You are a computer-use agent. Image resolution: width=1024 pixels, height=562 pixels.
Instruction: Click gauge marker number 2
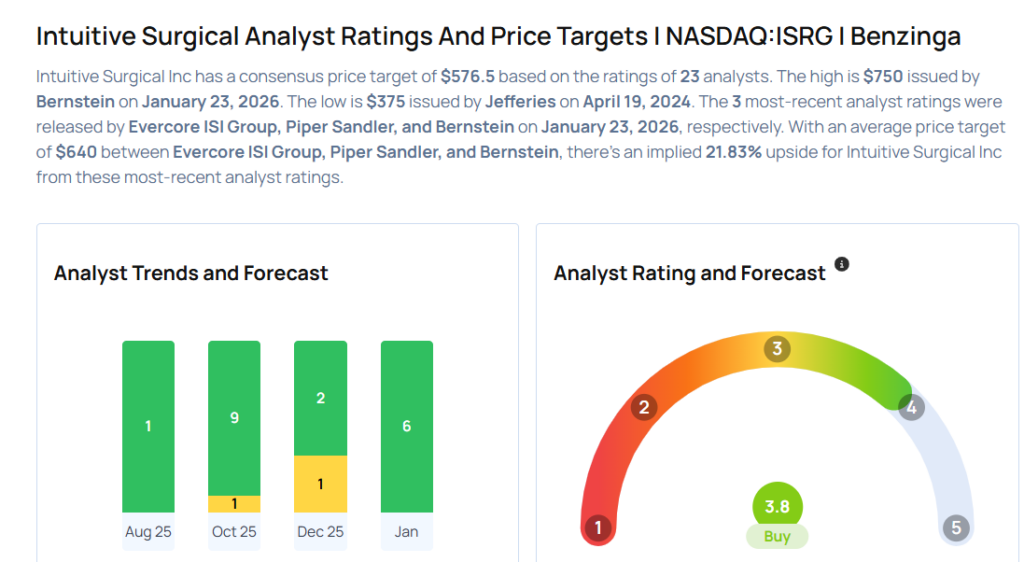coord(645,406)
